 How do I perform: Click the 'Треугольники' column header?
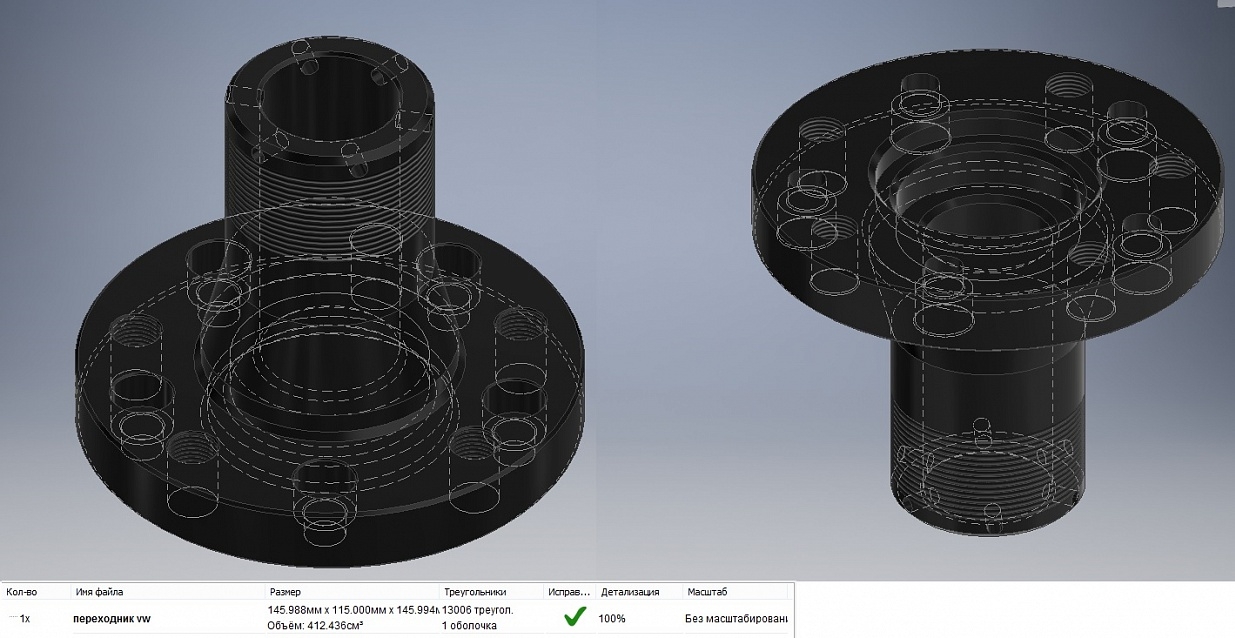(492, 592)
